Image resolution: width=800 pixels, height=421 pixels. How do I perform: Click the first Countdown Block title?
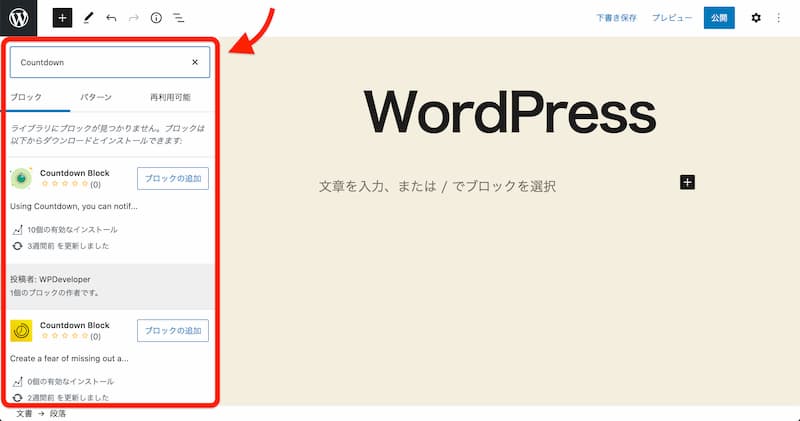coord(74,173)
